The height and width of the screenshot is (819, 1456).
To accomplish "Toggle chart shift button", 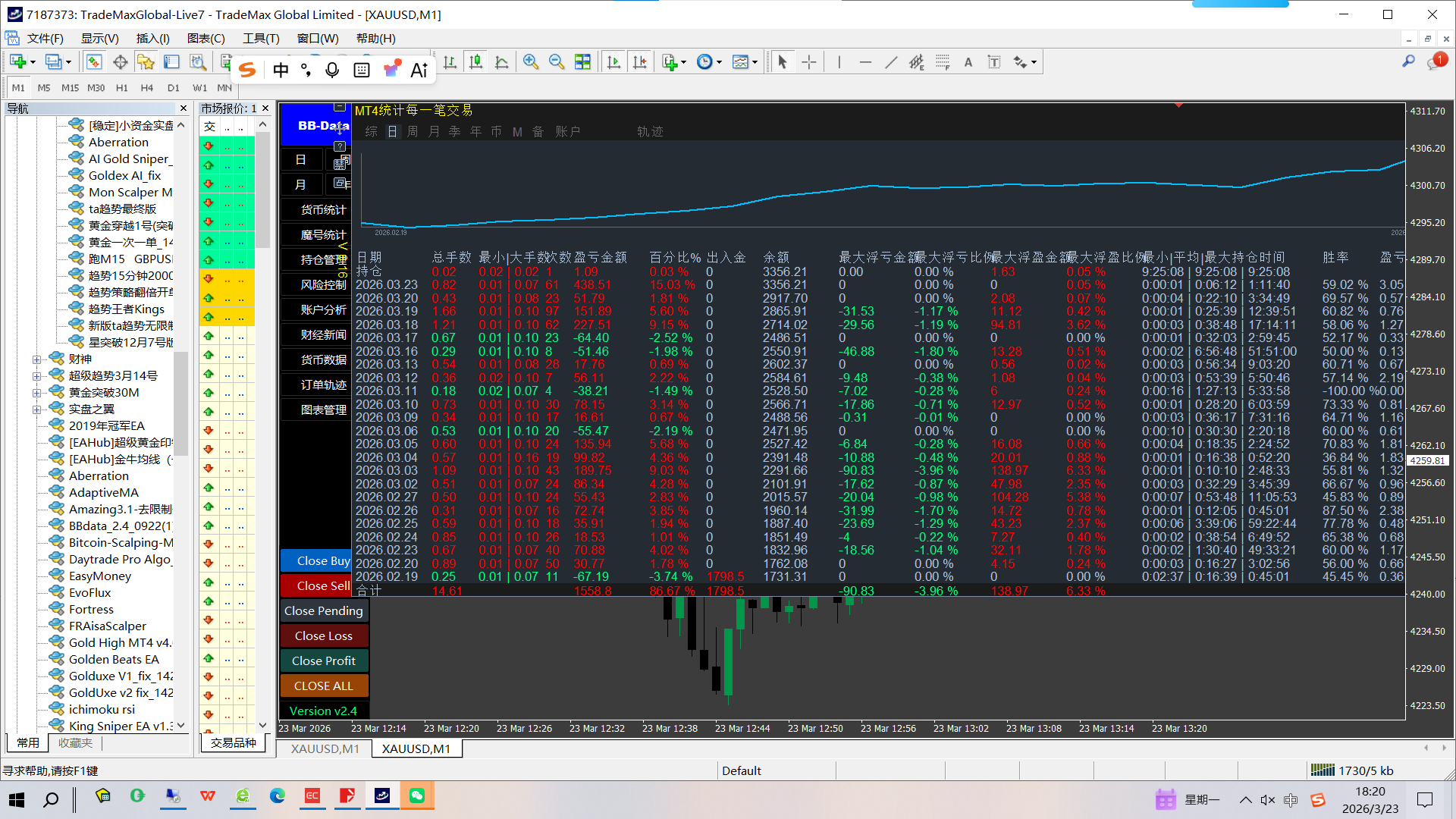I will [639, 62].
